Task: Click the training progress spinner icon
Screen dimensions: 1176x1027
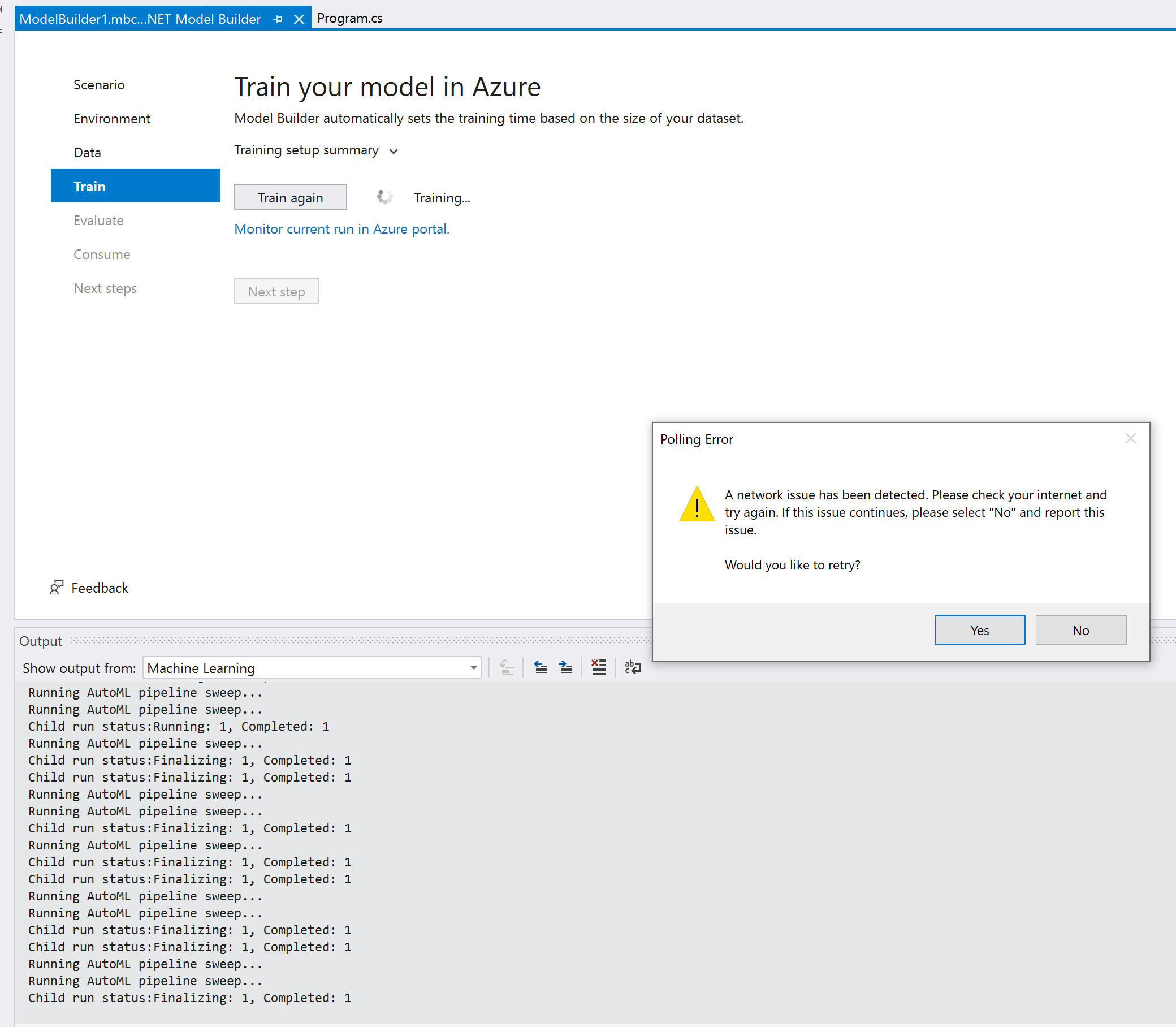Action: (x=384, y=197)
